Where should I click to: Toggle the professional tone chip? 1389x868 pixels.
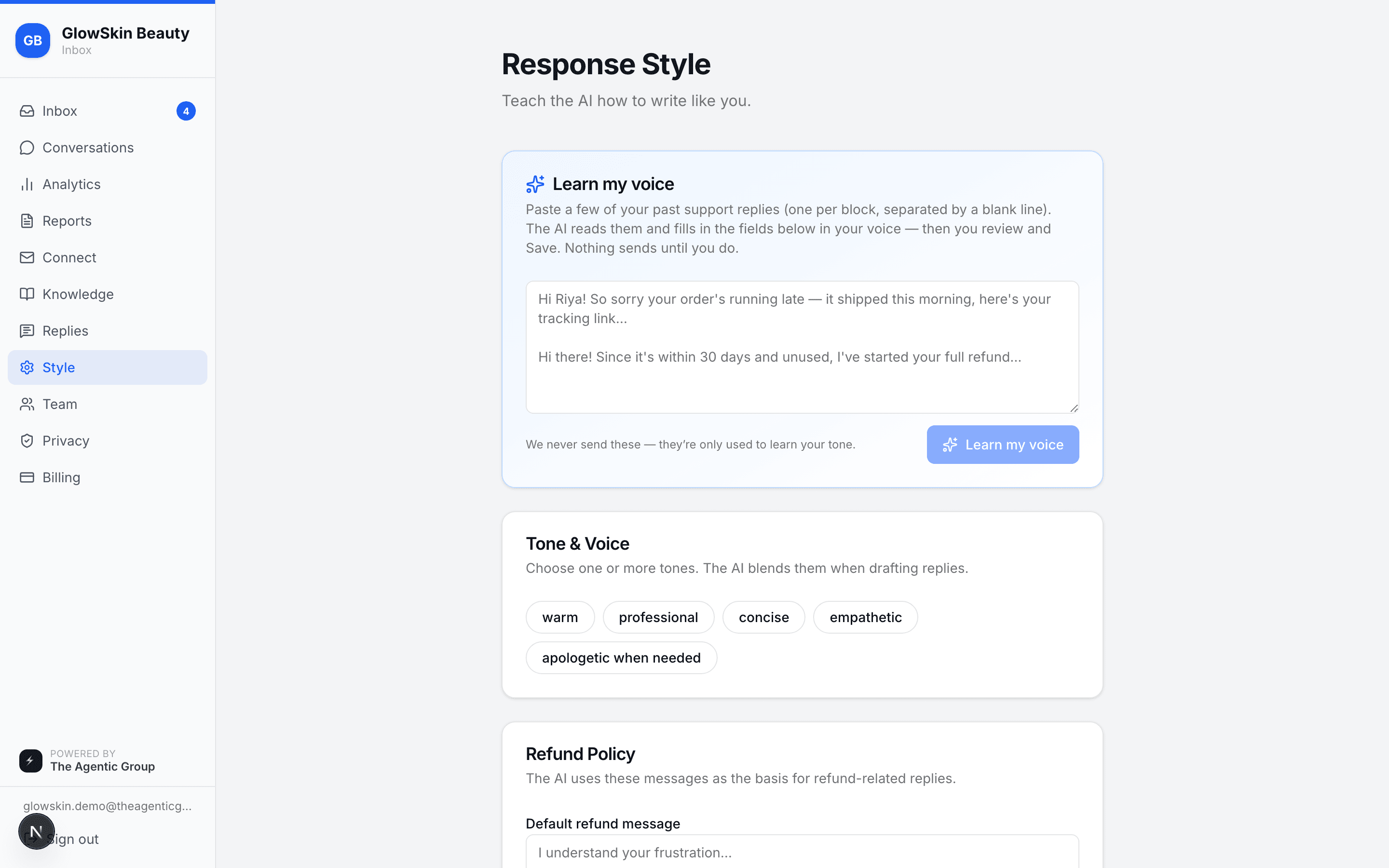tap(658, 617)
